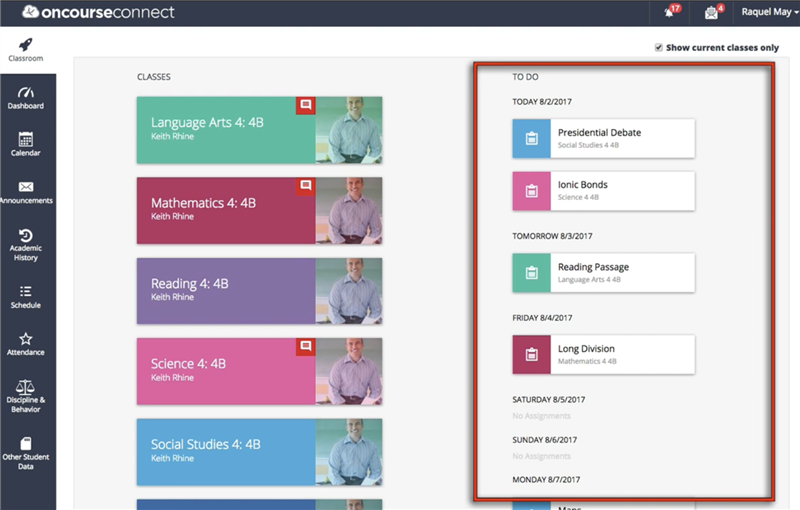800x510 pixels.
Task: Open the Presidential Debate assignment
Action: click(x=604, y=138)
